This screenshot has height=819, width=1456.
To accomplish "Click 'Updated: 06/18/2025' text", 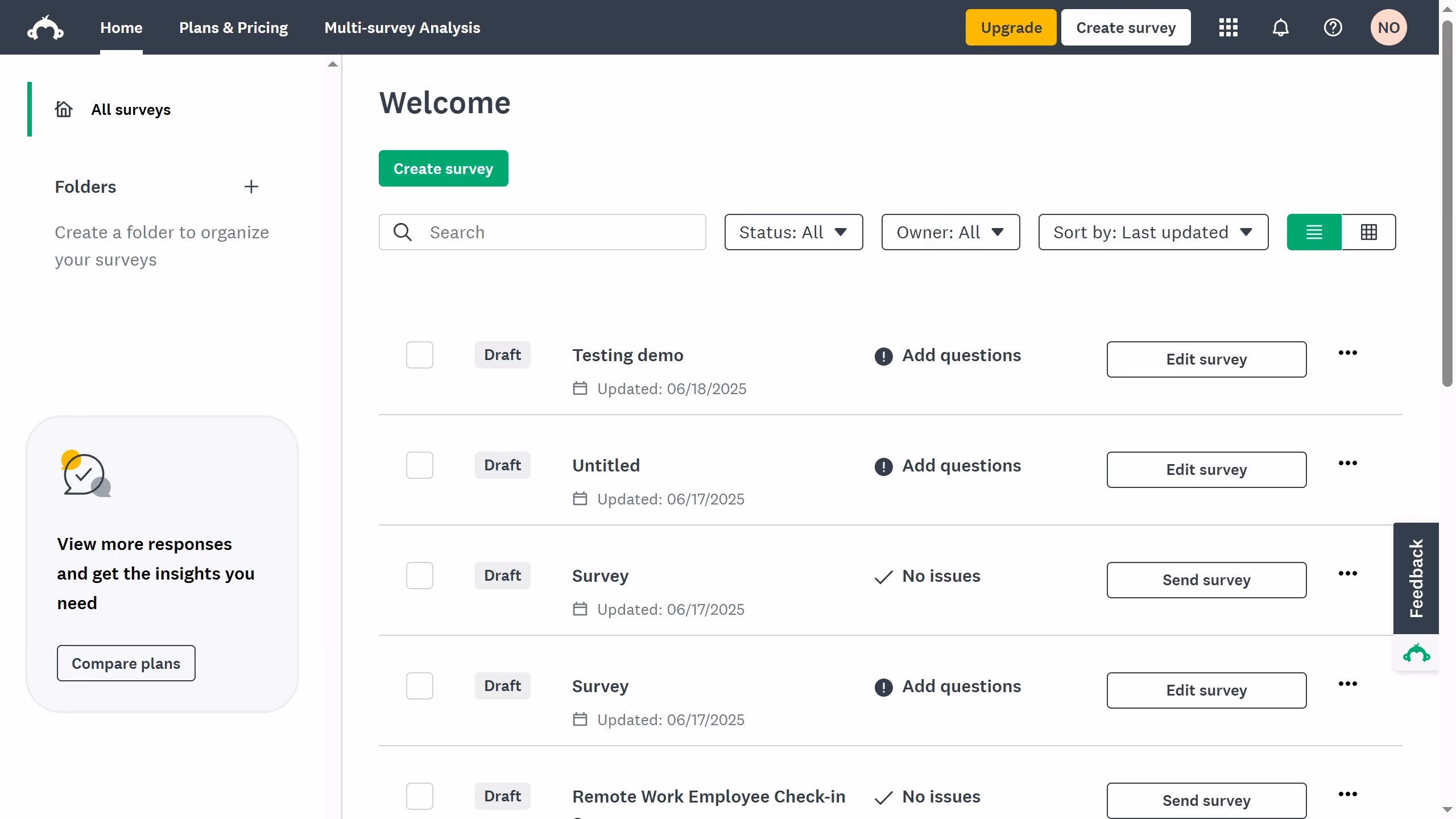I will (x=672, y=389).
